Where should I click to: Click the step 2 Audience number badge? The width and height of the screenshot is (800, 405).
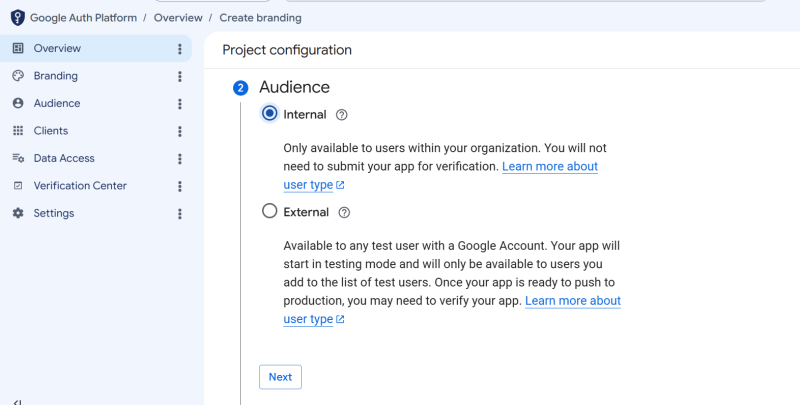pos(240,88)
